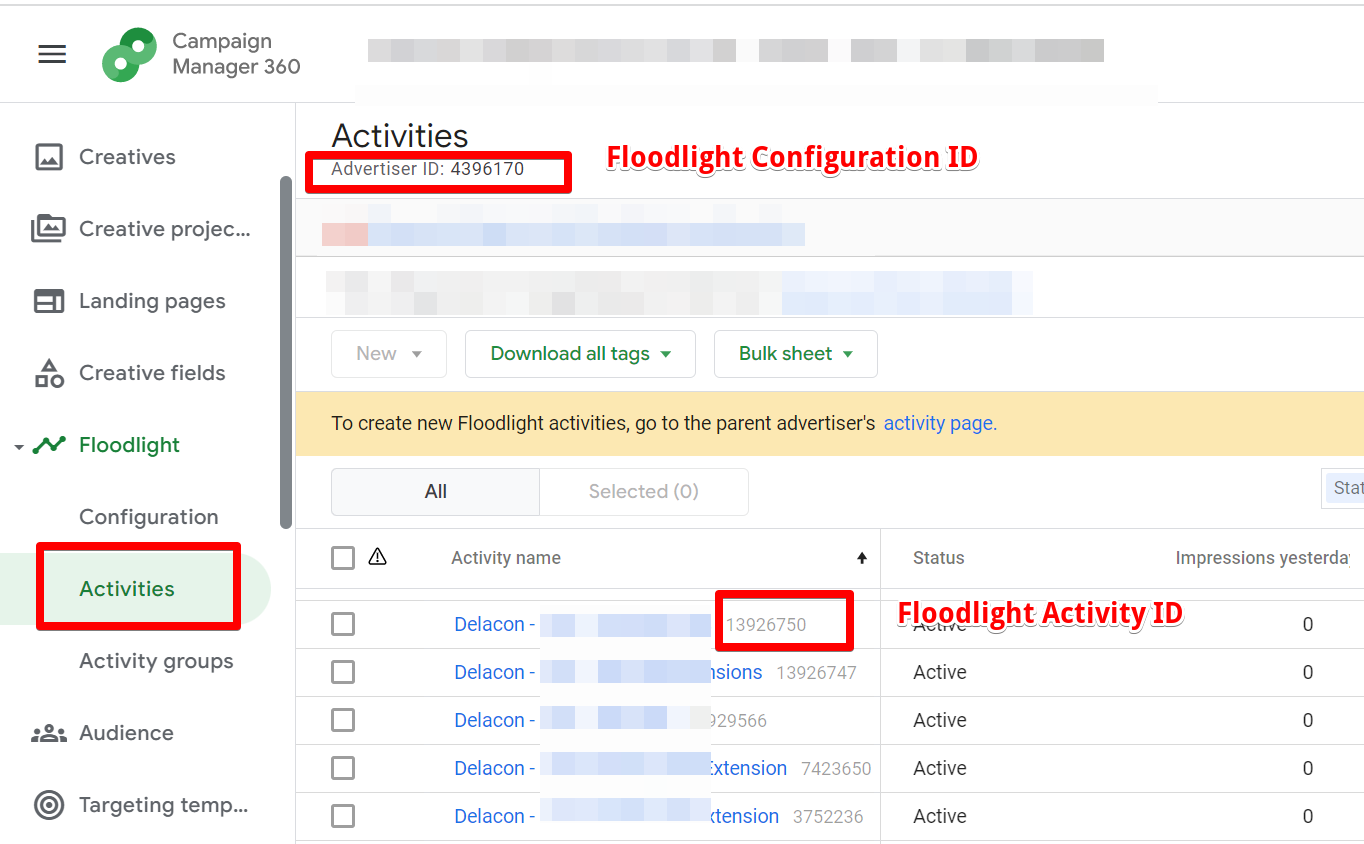The height and width of the screenshot is (844, 1364).
Task: Check the row with ID 7423650
Action: pyautogui.click(x=343, y=768)
